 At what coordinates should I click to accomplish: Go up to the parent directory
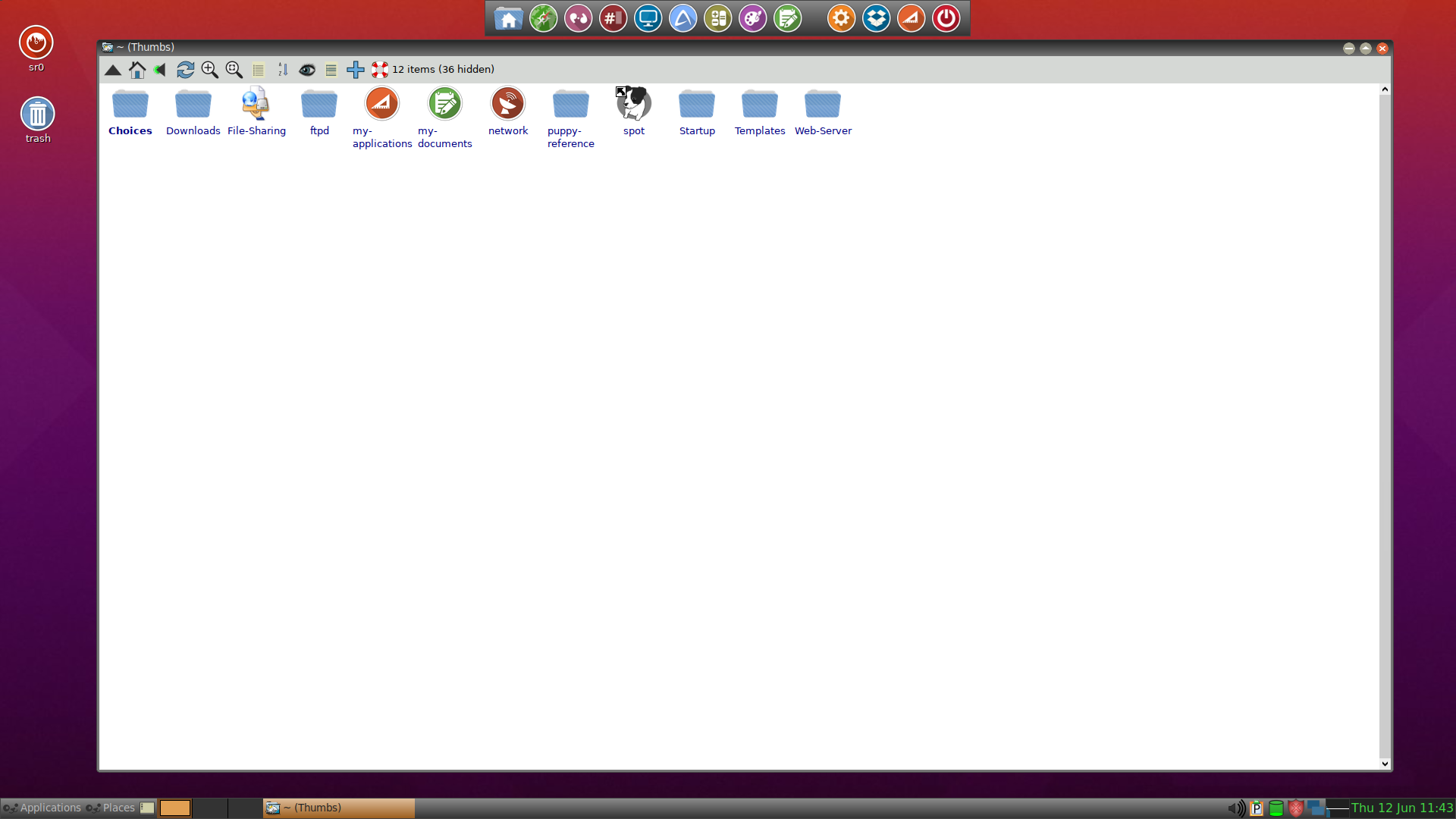[112, 70]
